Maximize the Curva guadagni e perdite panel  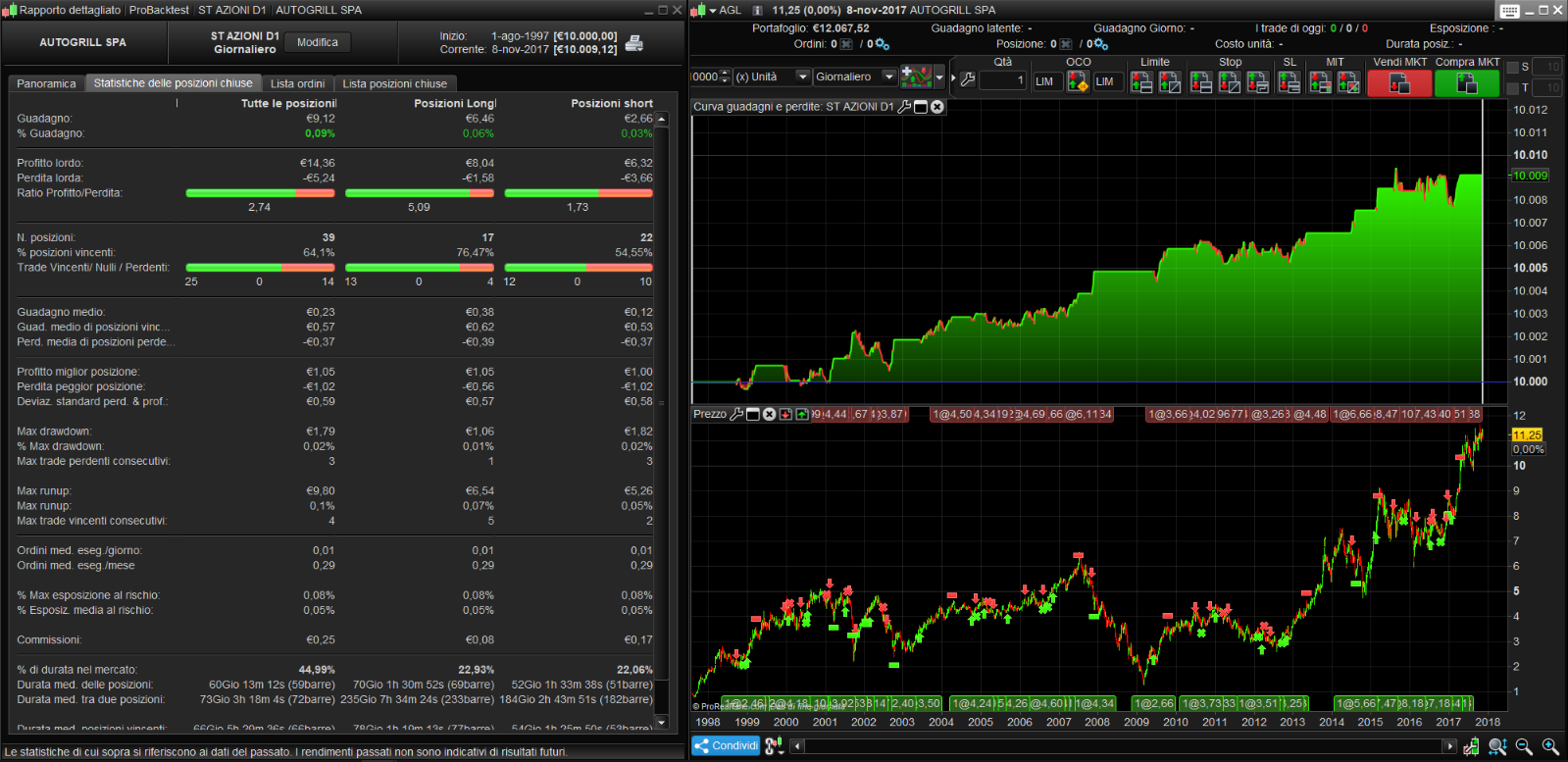921,107
